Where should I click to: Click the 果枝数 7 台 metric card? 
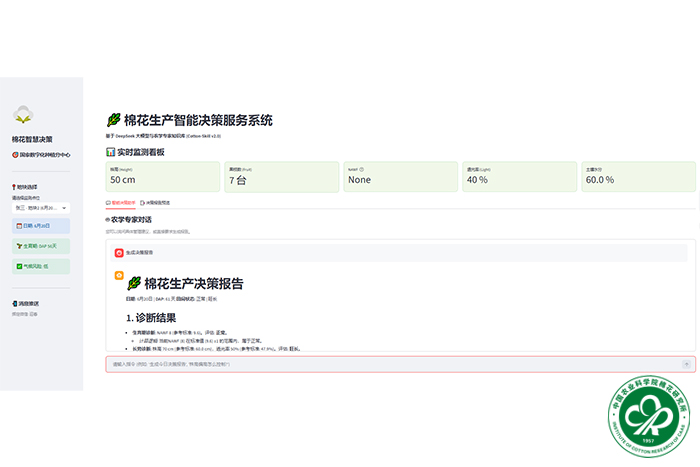280,177
